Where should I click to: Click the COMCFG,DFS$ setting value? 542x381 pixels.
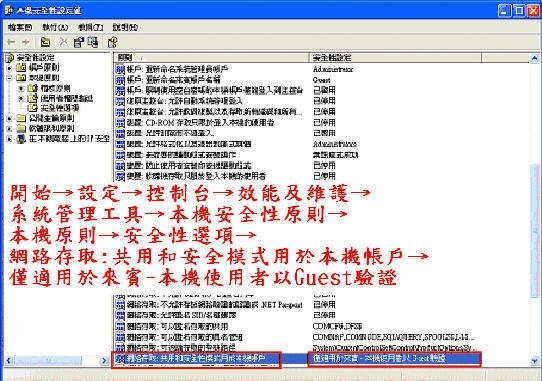pos(337,326)
